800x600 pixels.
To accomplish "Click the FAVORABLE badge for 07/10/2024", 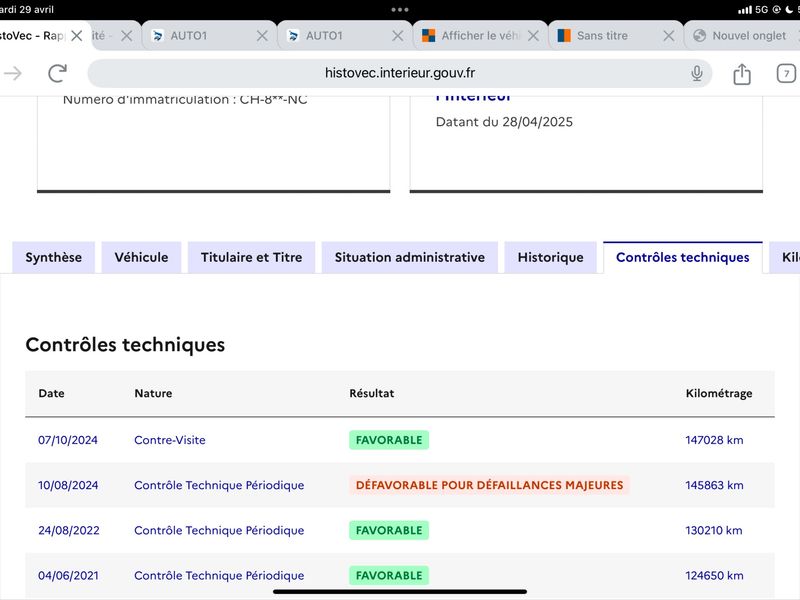I will 389,440.
